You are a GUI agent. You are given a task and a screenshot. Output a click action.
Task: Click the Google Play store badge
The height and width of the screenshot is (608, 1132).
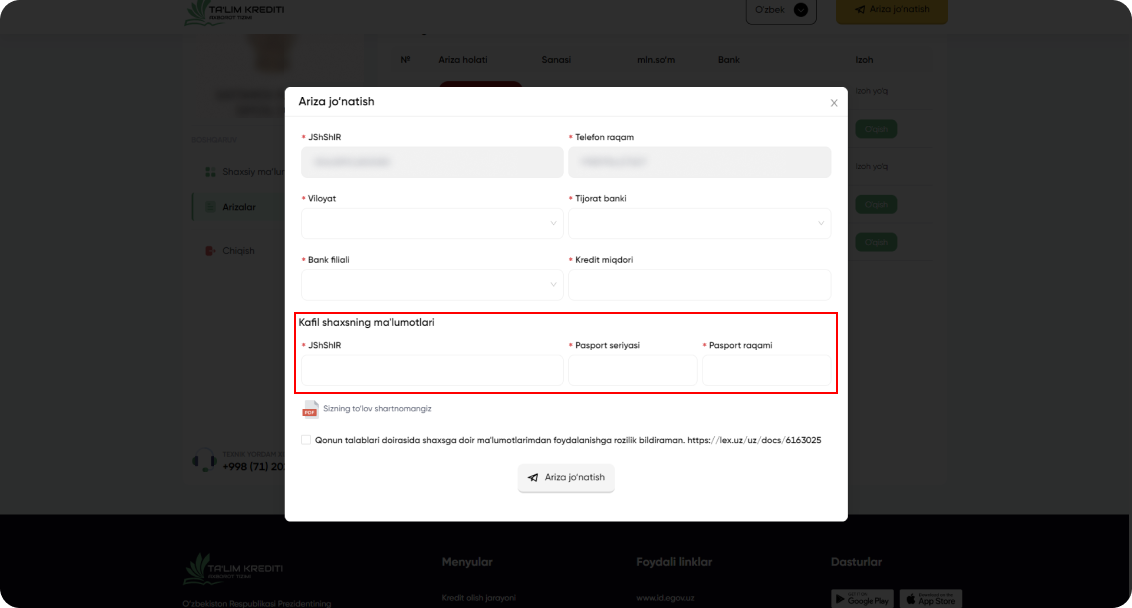862,599
